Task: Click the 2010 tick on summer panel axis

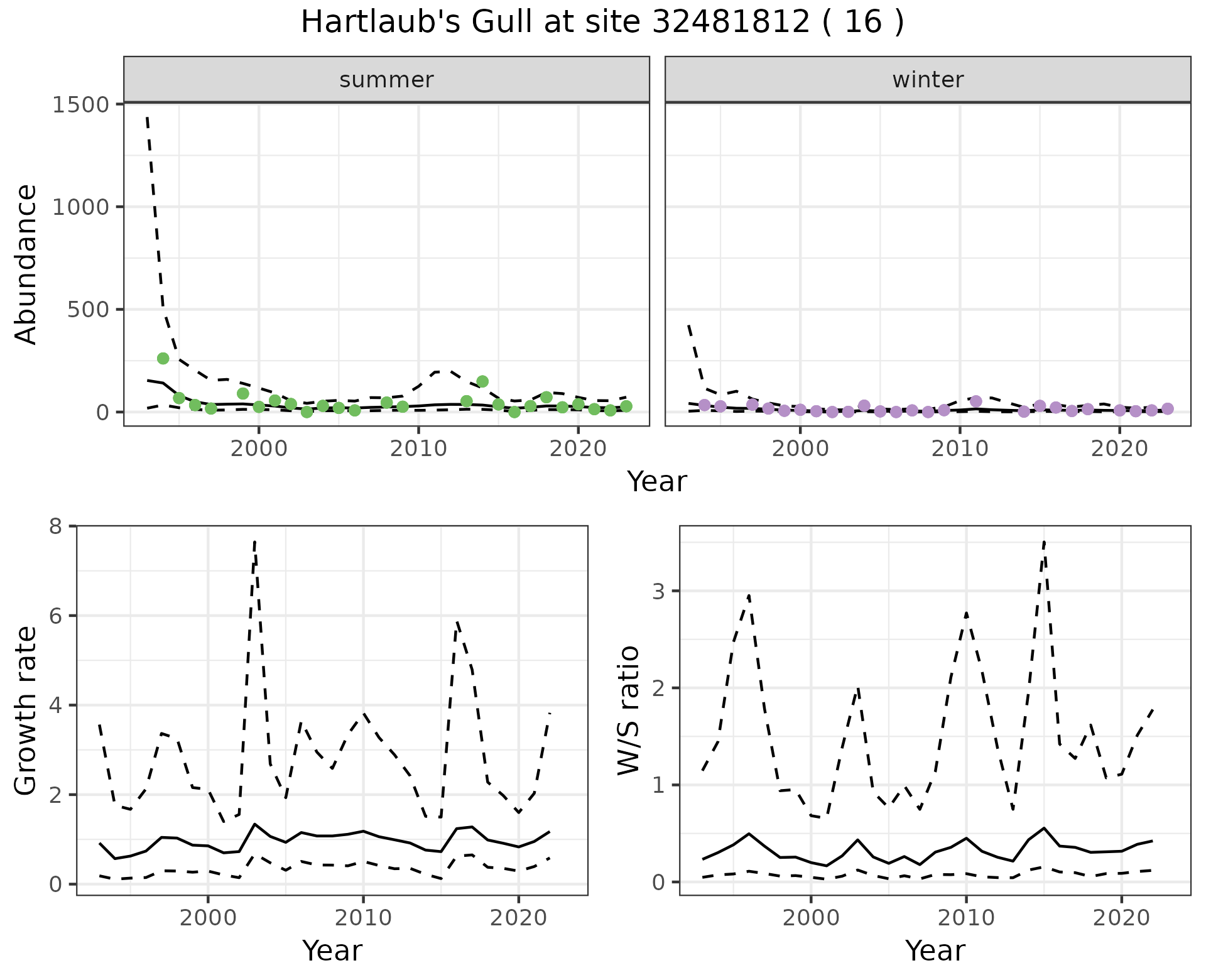Action: (x=418, y=449)
